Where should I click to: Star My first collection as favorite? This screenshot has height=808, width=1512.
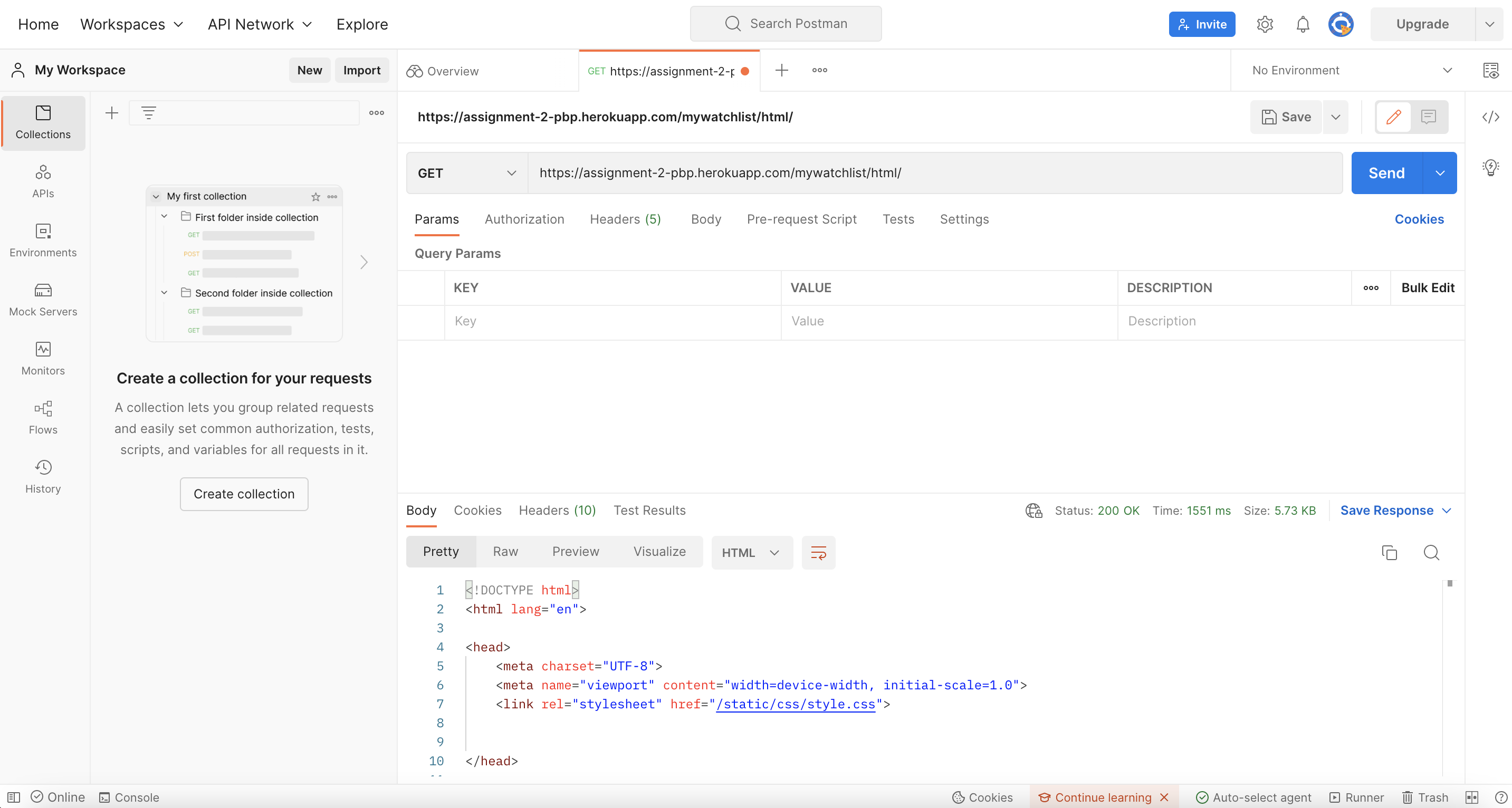316,197
